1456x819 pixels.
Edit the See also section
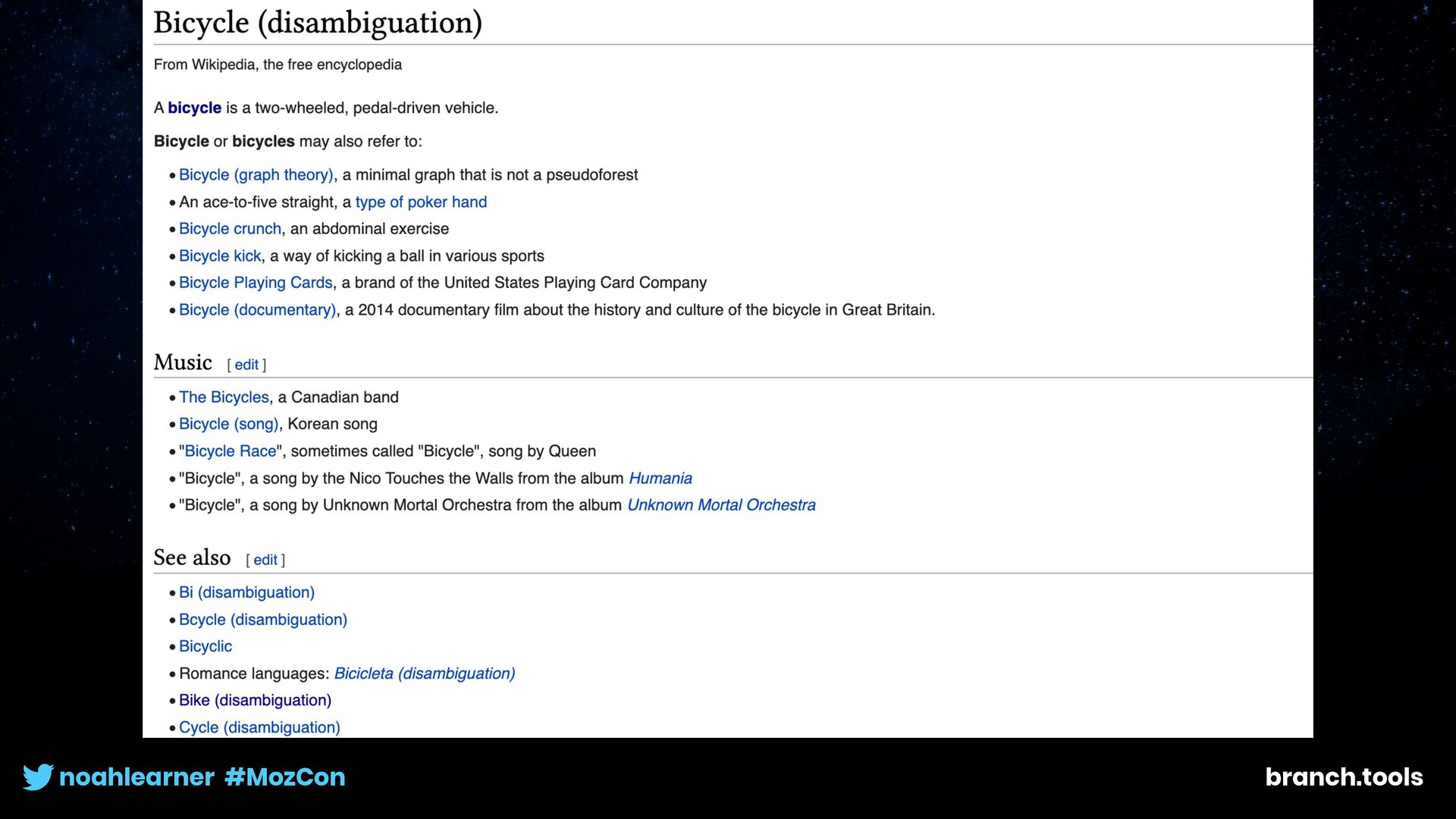click(265, 560)
